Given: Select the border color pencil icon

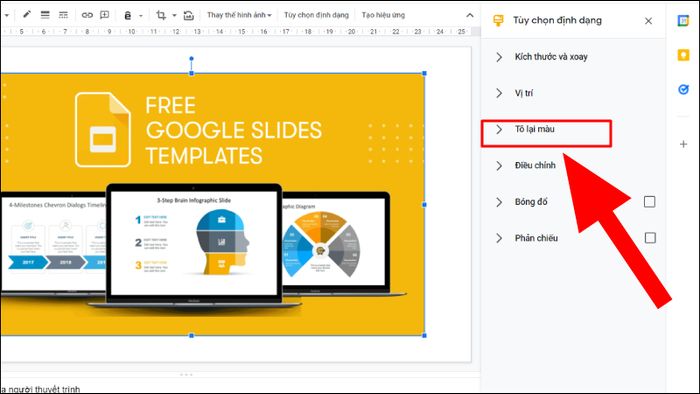Looking at the screenshot, I should [x=27, y=14].
